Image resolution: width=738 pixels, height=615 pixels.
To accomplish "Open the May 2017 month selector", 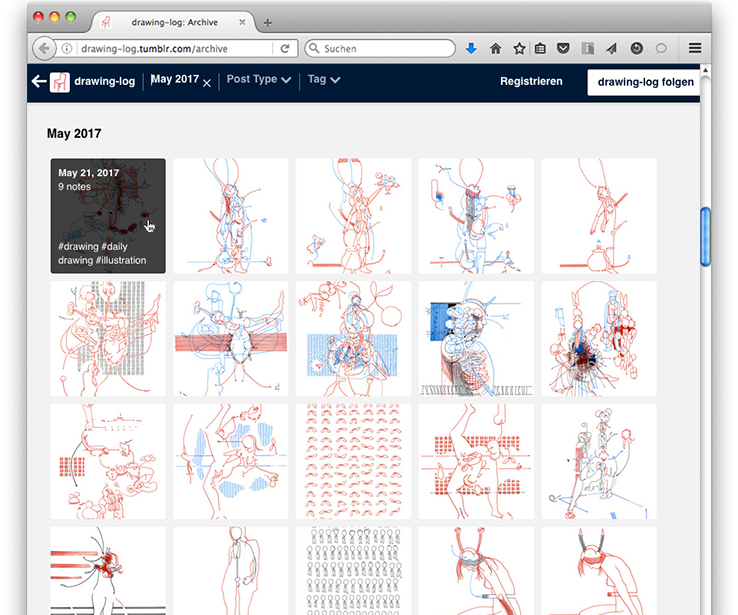I will coord(174,80).
